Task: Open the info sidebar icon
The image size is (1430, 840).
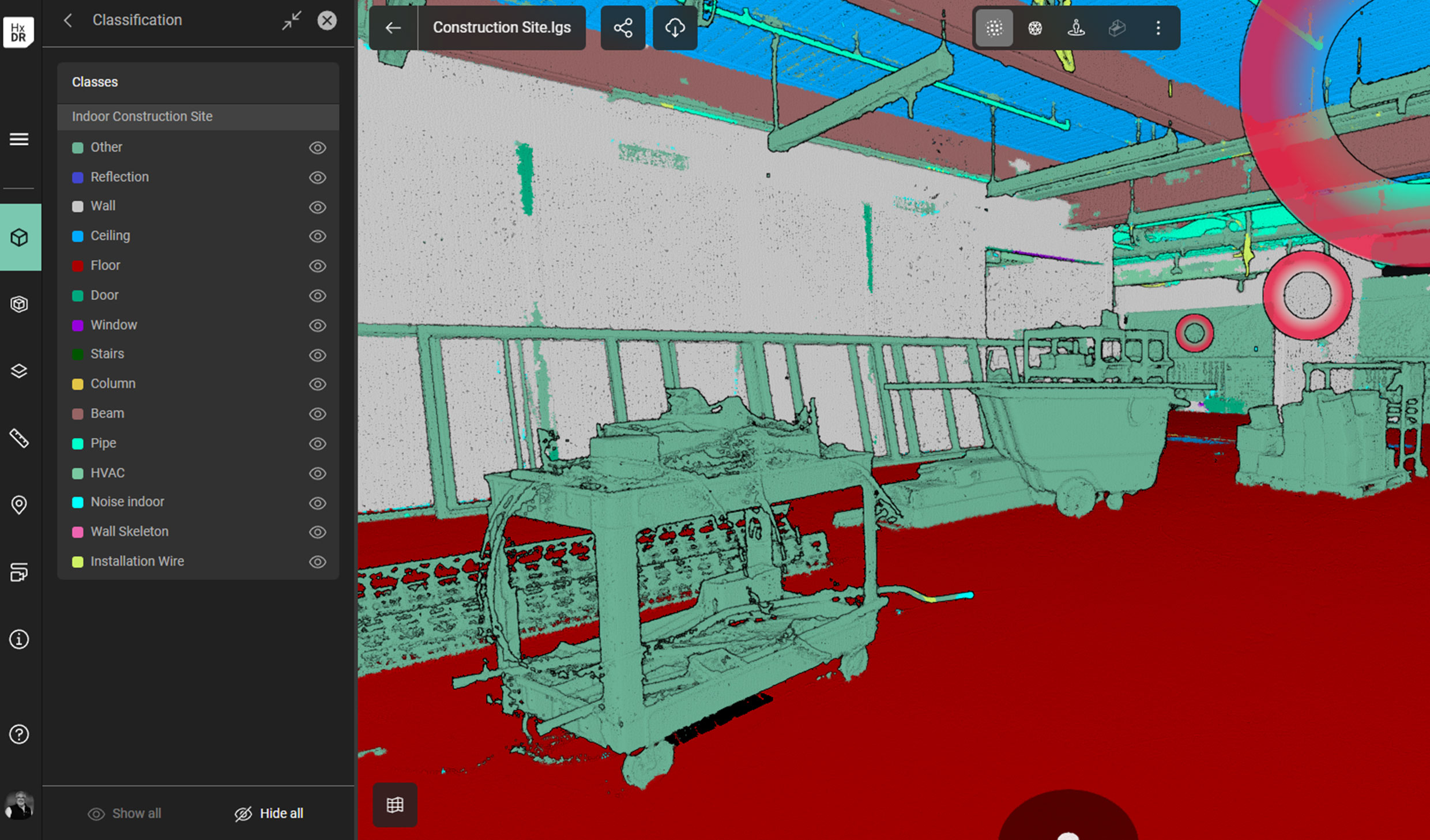Action: [19, 639]
